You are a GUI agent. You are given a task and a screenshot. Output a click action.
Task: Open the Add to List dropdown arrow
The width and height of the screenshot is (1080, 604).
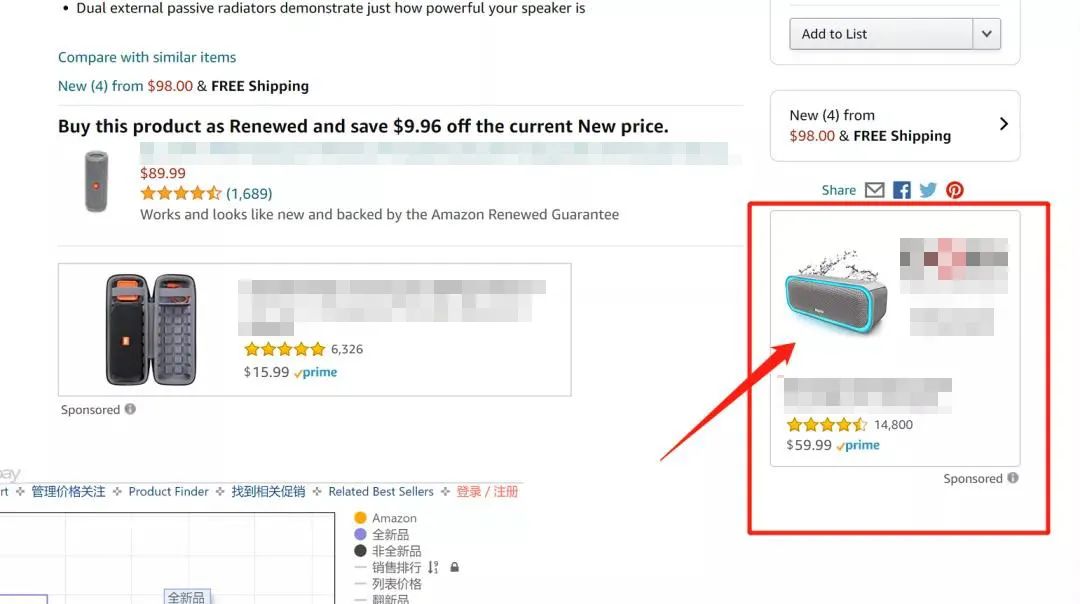tap(986, 34)
